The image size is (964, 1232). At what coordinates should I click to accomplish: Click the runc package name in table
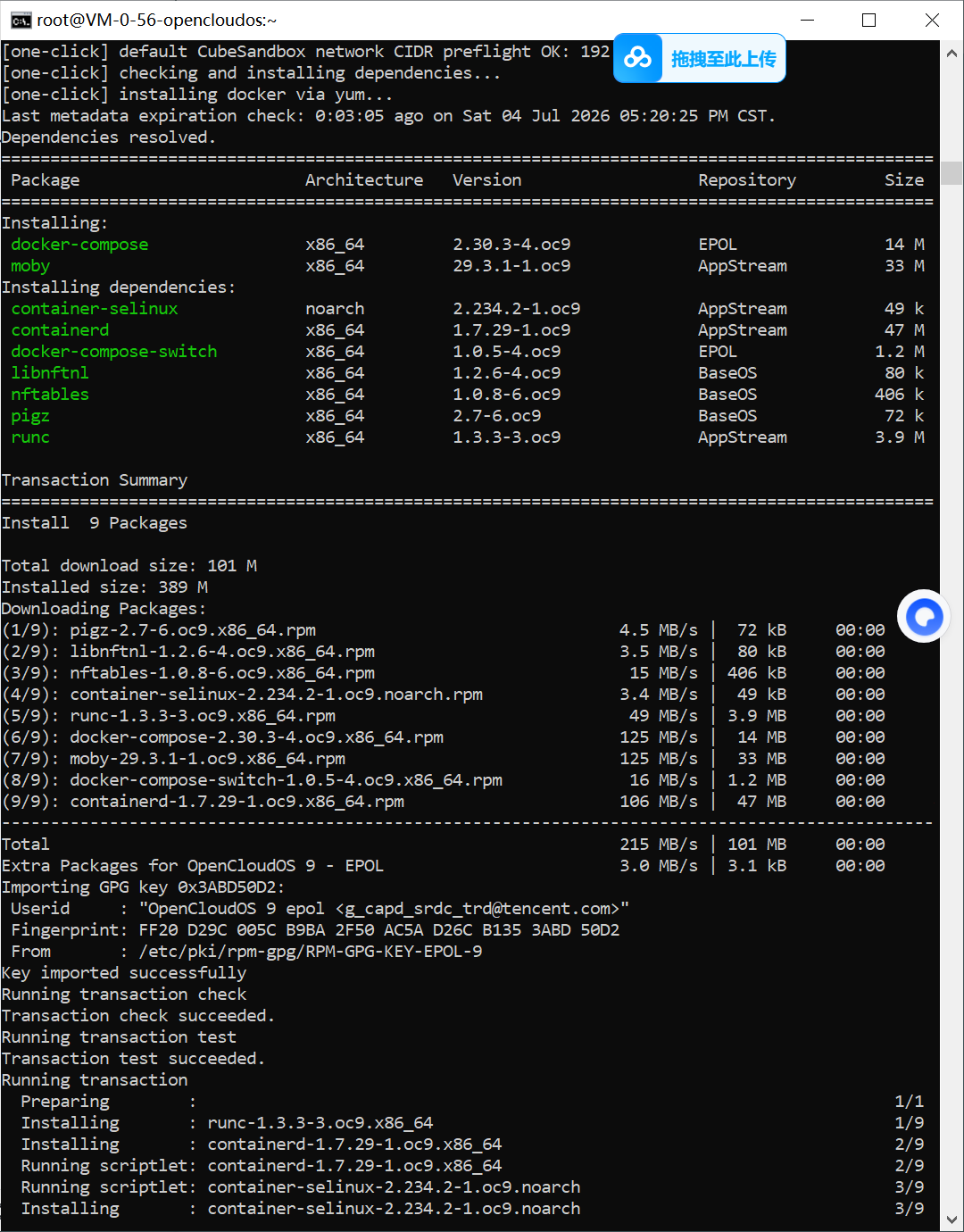(30, 437)
